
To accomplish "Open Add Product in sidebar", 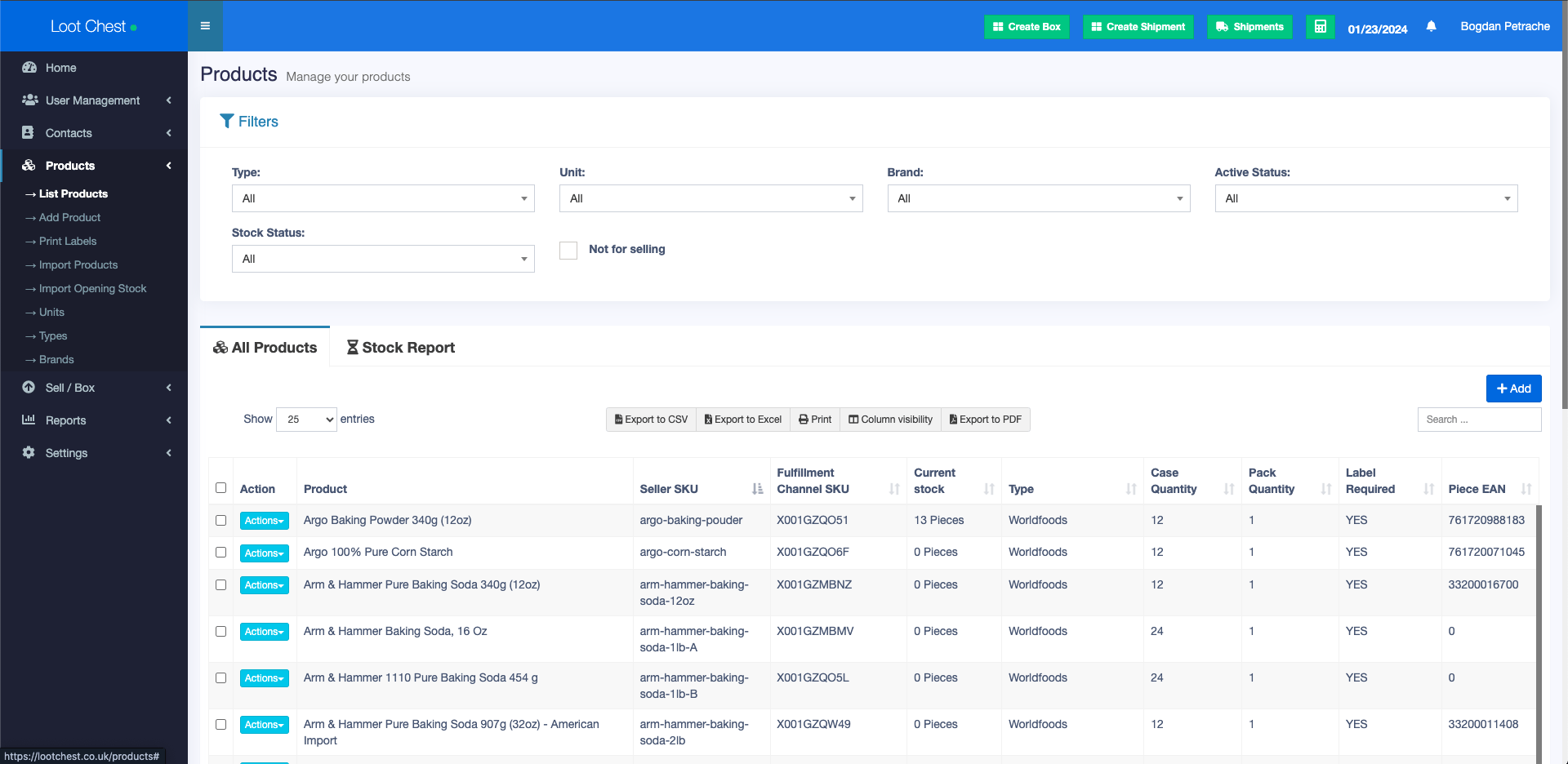I will pos(69,217).
